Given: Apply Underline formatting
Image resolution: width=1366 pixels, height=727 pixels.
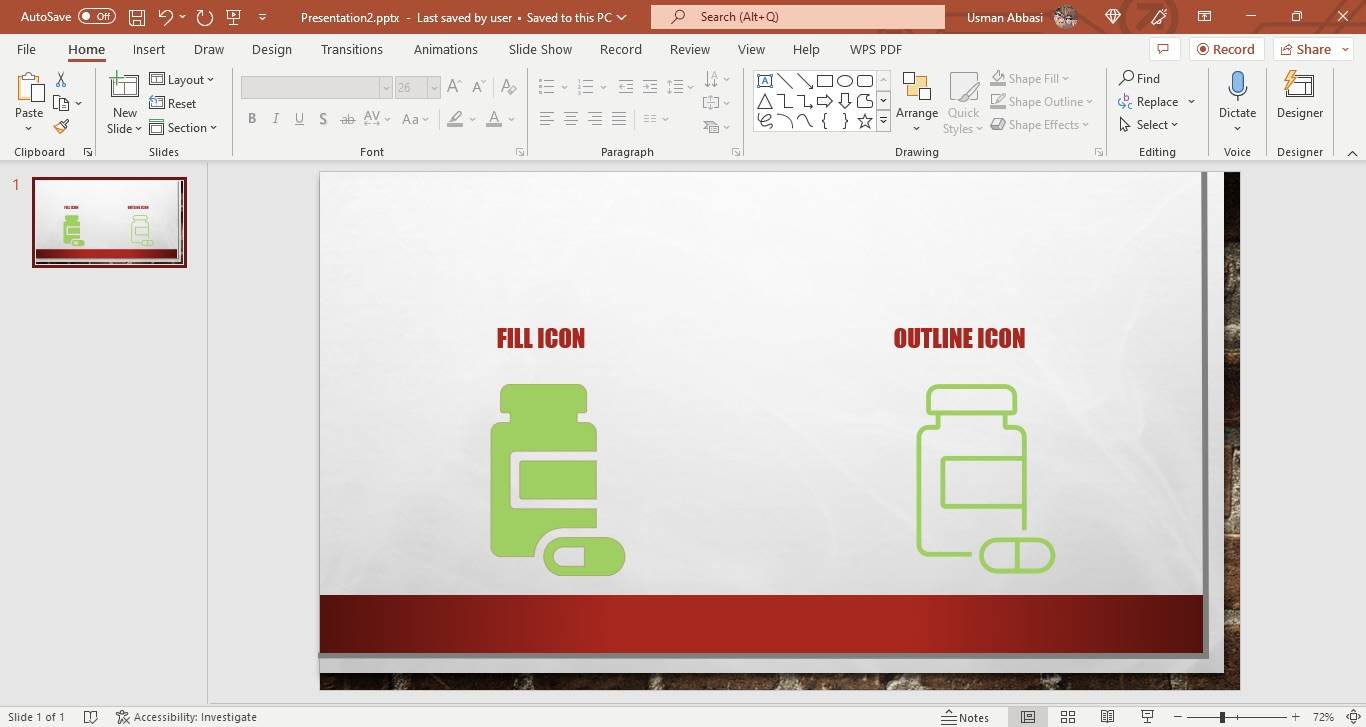Looking at the screenshot, I should (300, 119).
